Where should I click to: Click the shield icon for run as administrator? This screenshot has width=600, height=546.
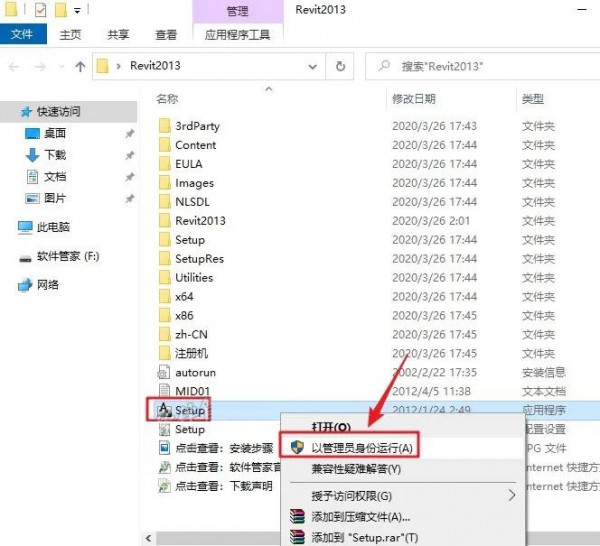(x=297, y=447)
